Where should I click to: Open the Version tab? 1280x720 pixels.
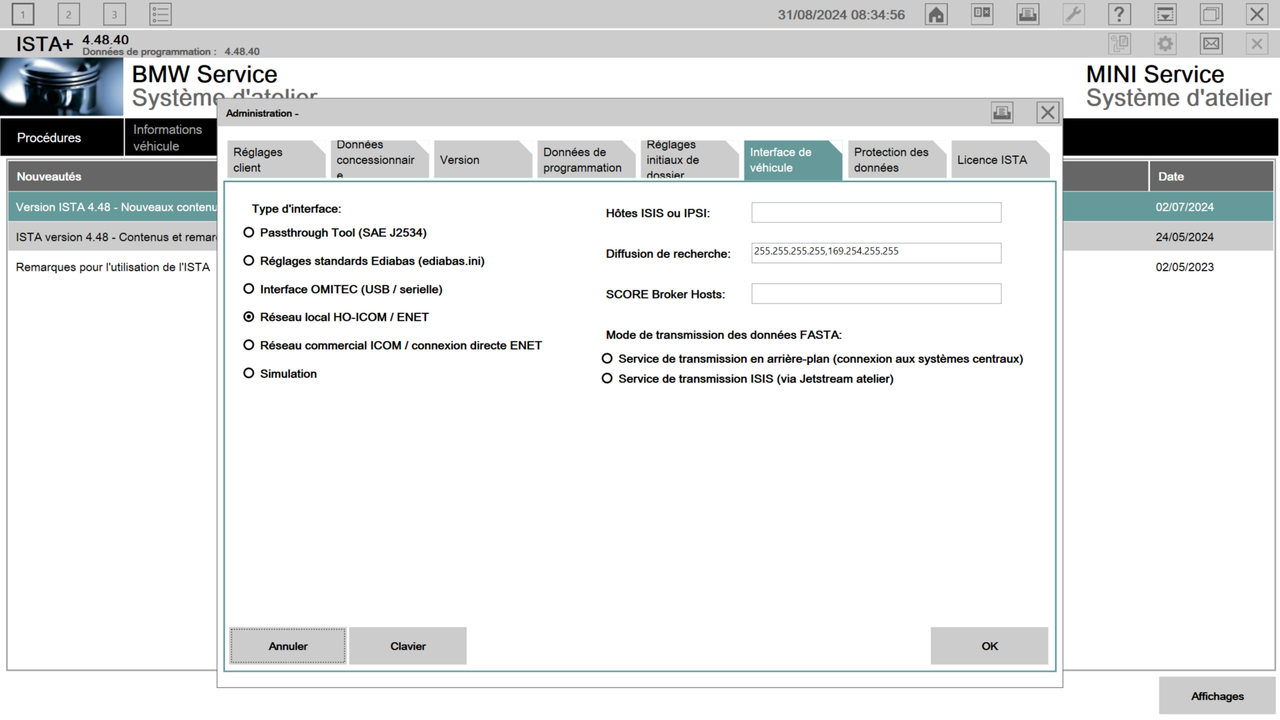pyautogui.click(x=482, y=160)
